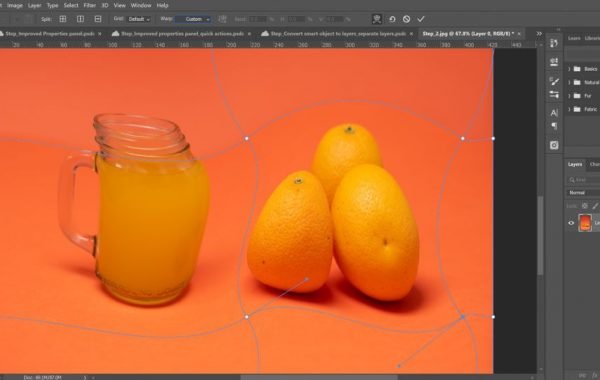Select the horizontal split warp icon
Screen dimensions: 600x380
point(98,19)
